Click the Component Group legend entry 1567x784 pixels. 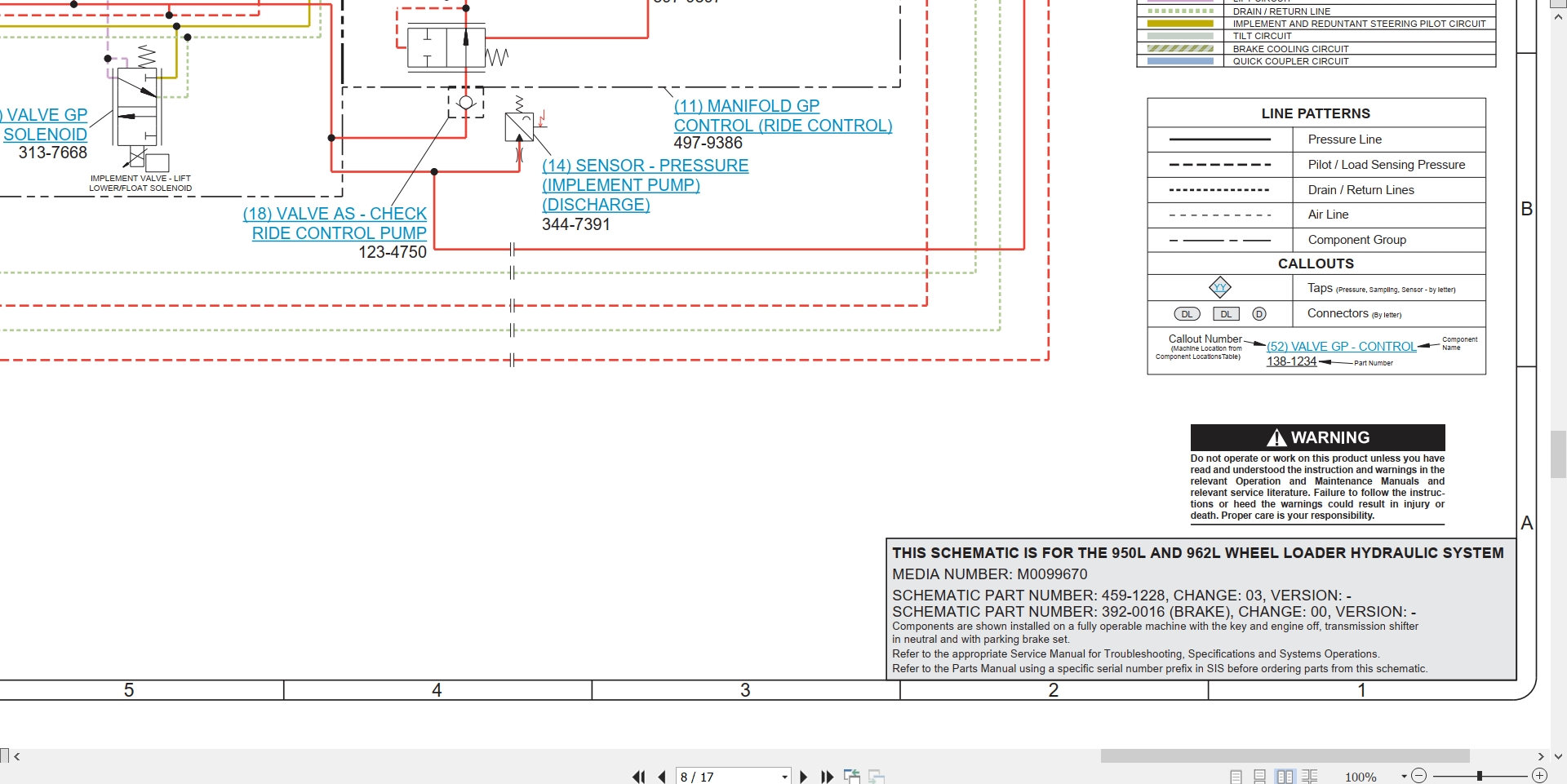tap(1356, 240)
